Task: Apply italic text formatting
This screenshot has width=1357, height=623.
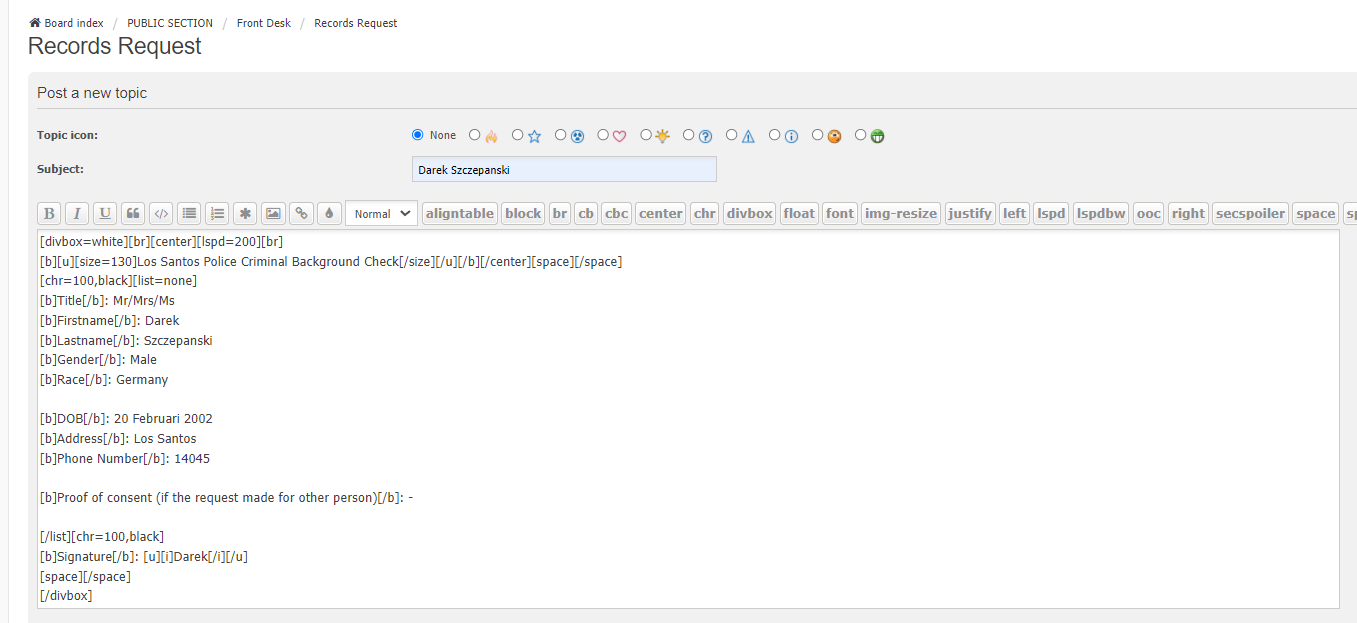Action: [77, 213]
